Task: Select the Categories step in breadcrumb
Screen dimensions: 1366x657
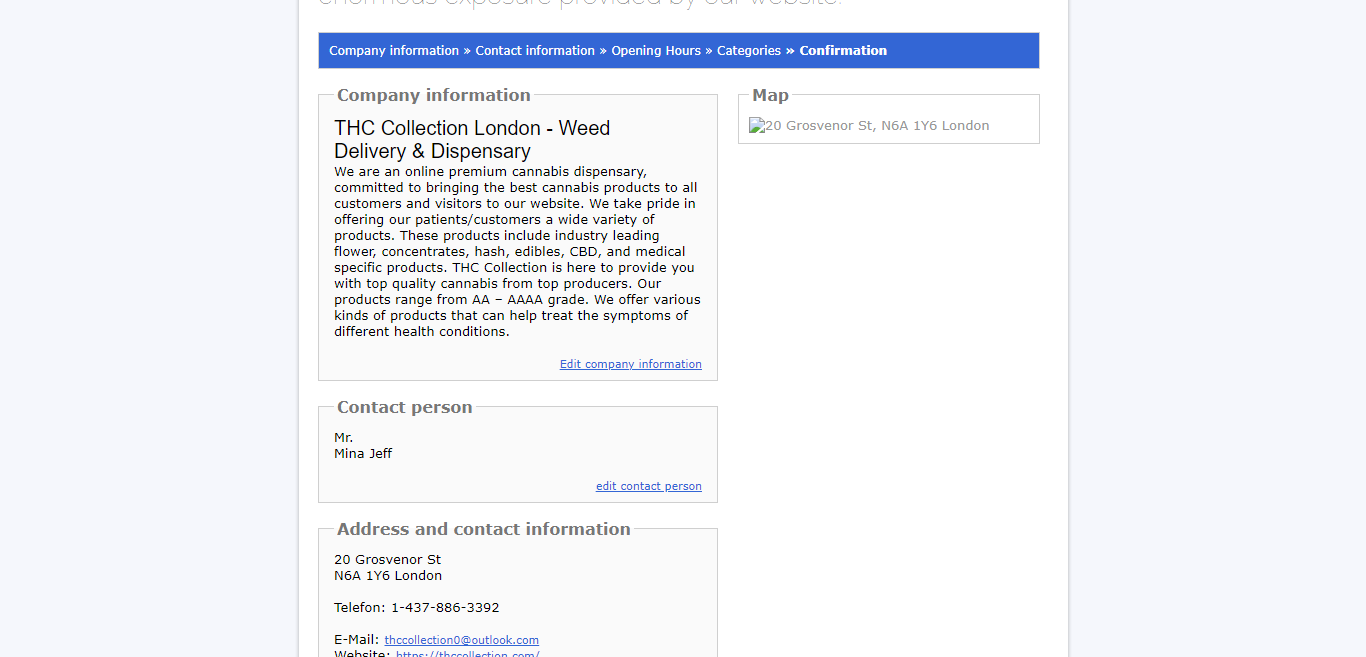Action: point(749,51)
